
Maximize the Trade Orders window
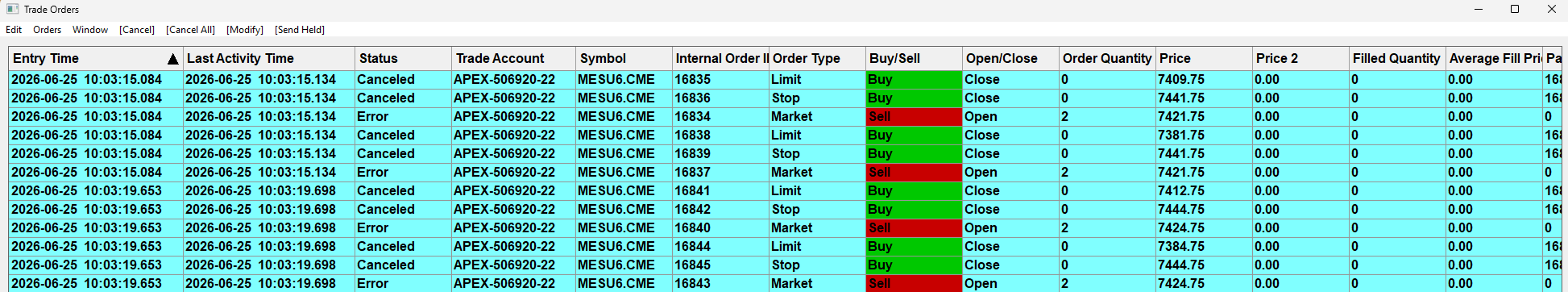1515,9
